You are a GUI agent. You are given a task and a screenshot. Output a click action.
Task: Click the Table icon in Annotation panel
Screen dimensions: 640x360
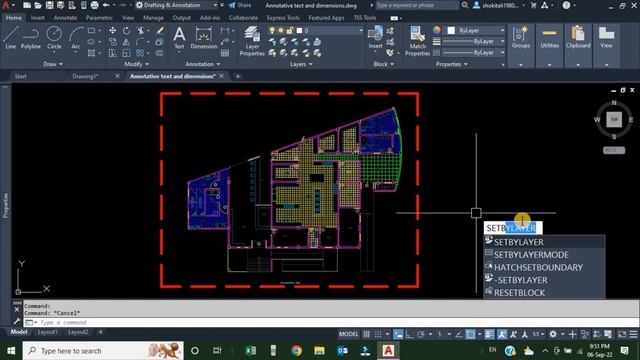pos(225,53)
